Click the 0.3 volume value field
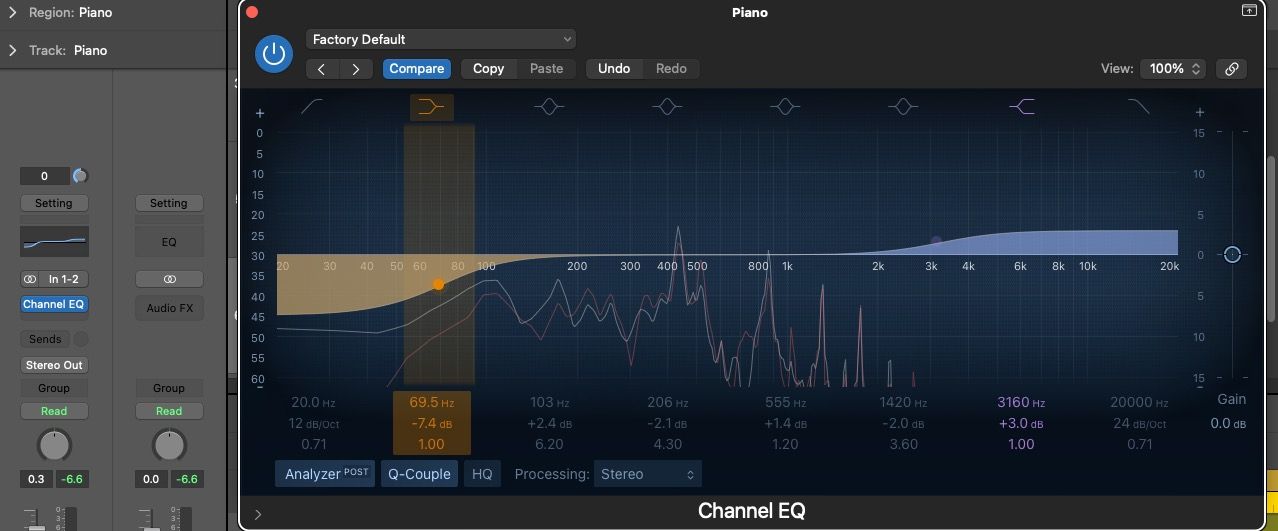Image resolution: width=1278 pixels, height=531 pixels. pos(36,479)
